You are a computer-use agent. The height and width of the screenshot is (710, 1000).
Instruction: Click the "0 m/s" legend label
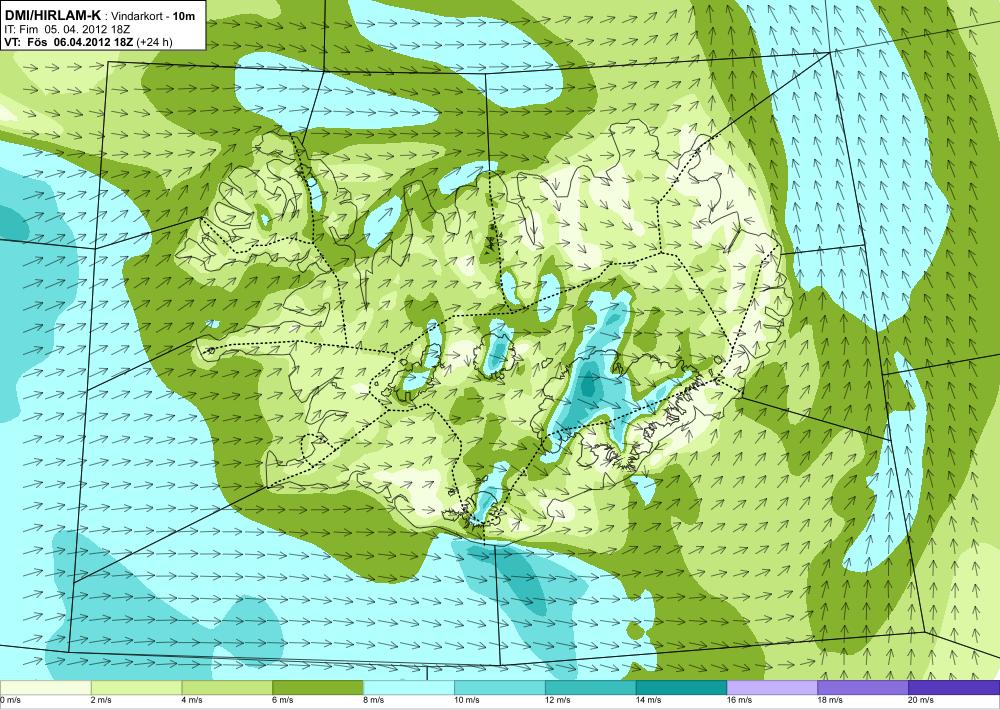coord(11,700)
